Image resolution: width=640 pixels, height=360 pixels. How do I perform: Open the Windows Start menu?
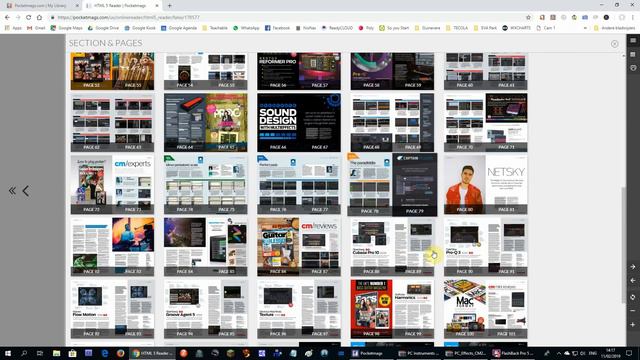click(8, 353)
